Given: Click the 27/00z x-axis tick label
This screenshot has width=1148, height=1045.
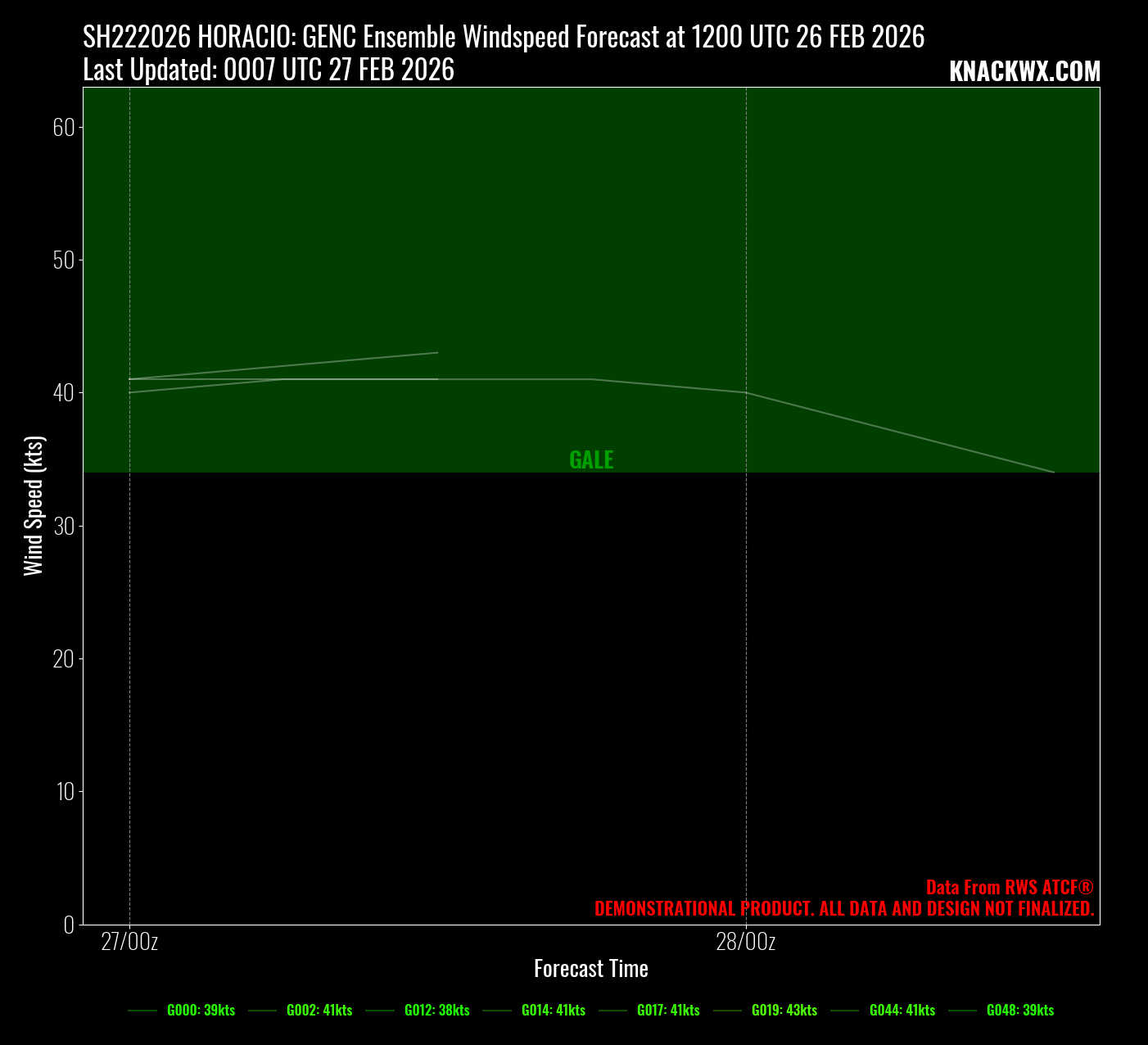Looking at the screenshot, I should [129, 943].
